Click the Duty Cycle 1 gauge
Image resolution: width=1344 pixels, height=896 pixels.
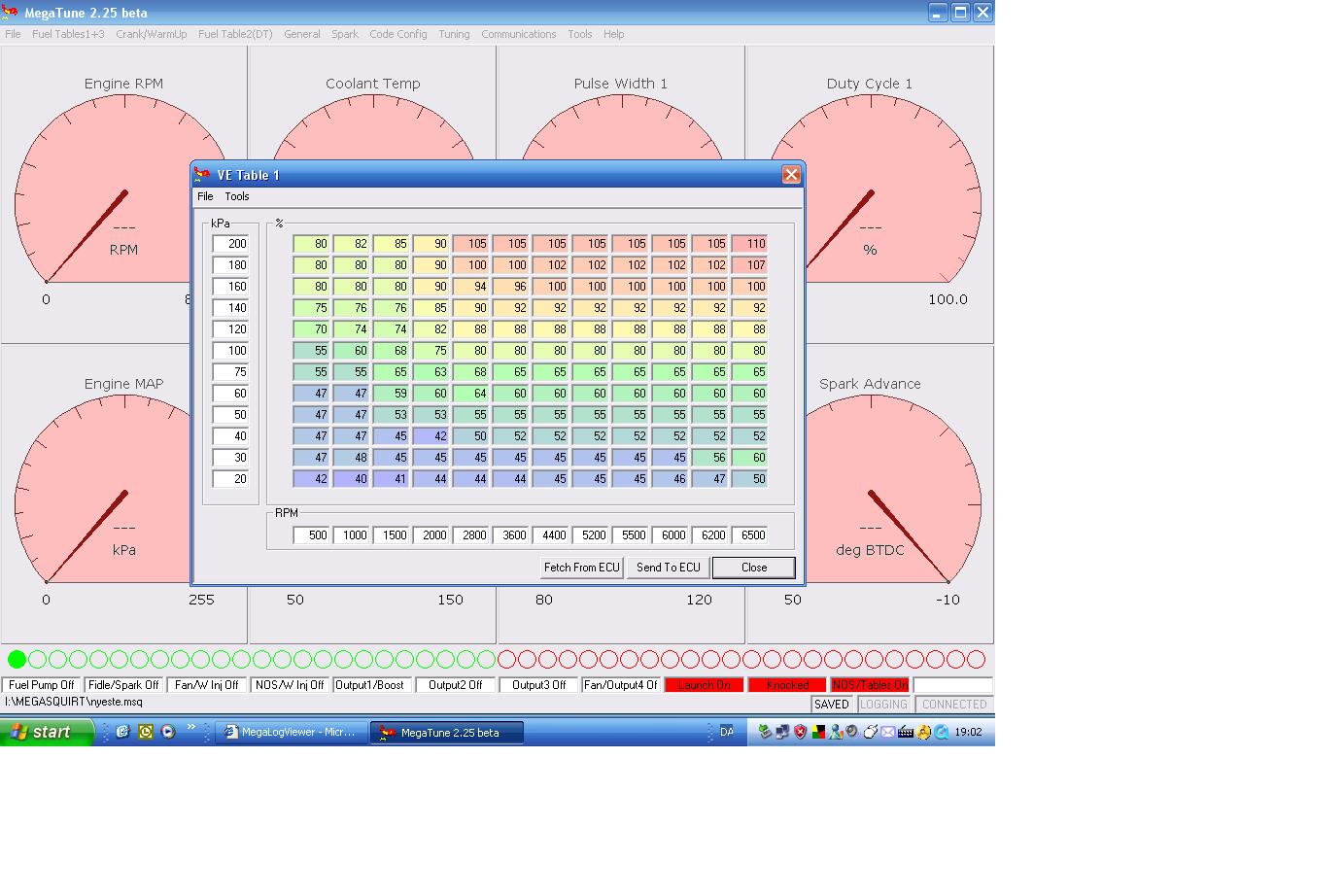pyautogui.click(x=870, y=192)
